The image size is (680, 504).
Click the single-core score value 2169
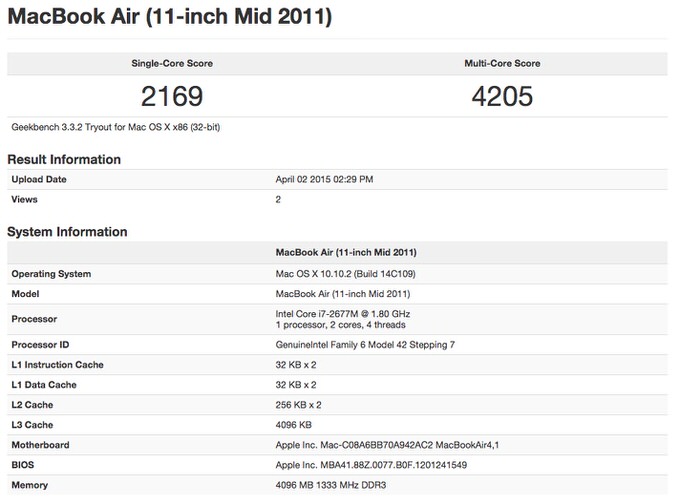(x=172, y=96)
